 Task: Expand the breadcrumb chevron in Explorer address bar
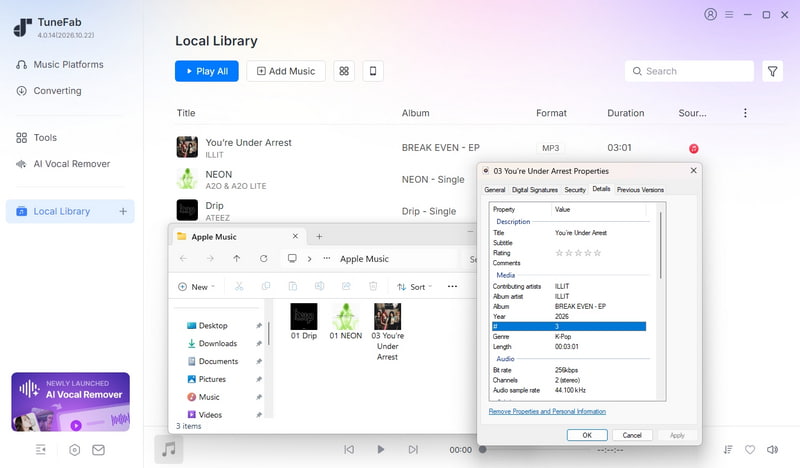tap(309, 259)
